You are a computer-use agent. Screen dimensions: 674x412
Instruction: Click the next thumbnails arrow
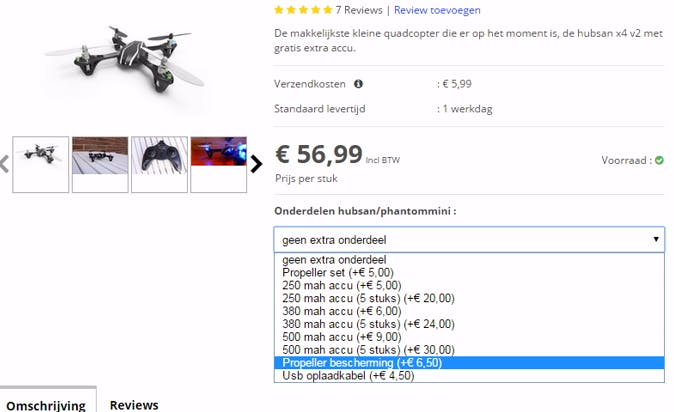tap(256, 164)
